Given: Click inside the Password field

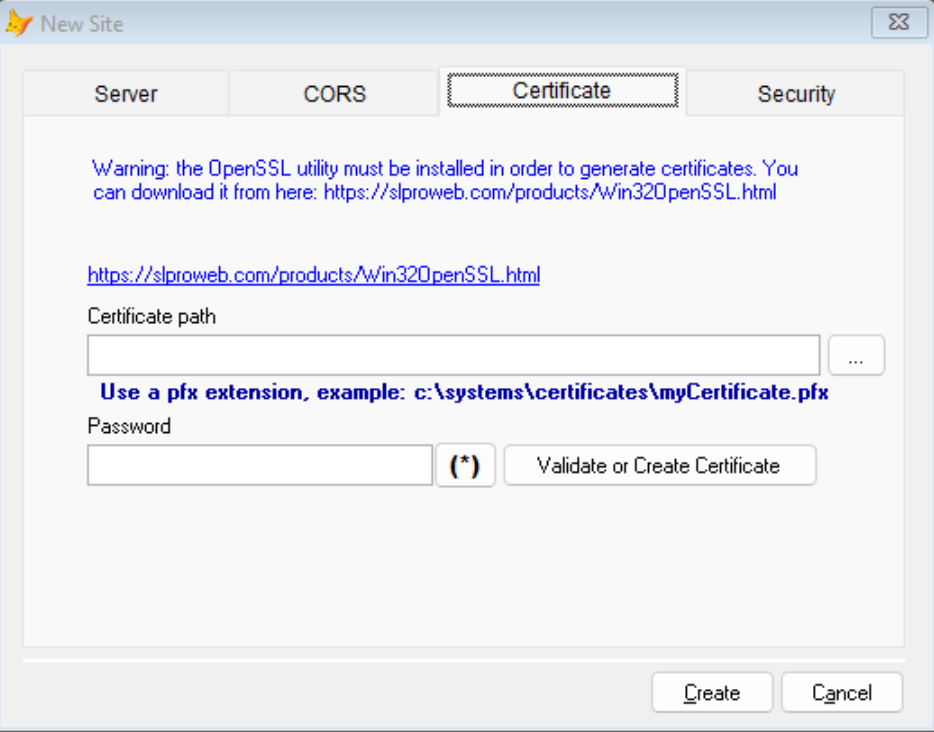Looking at the screenshot, I should 260,465.
